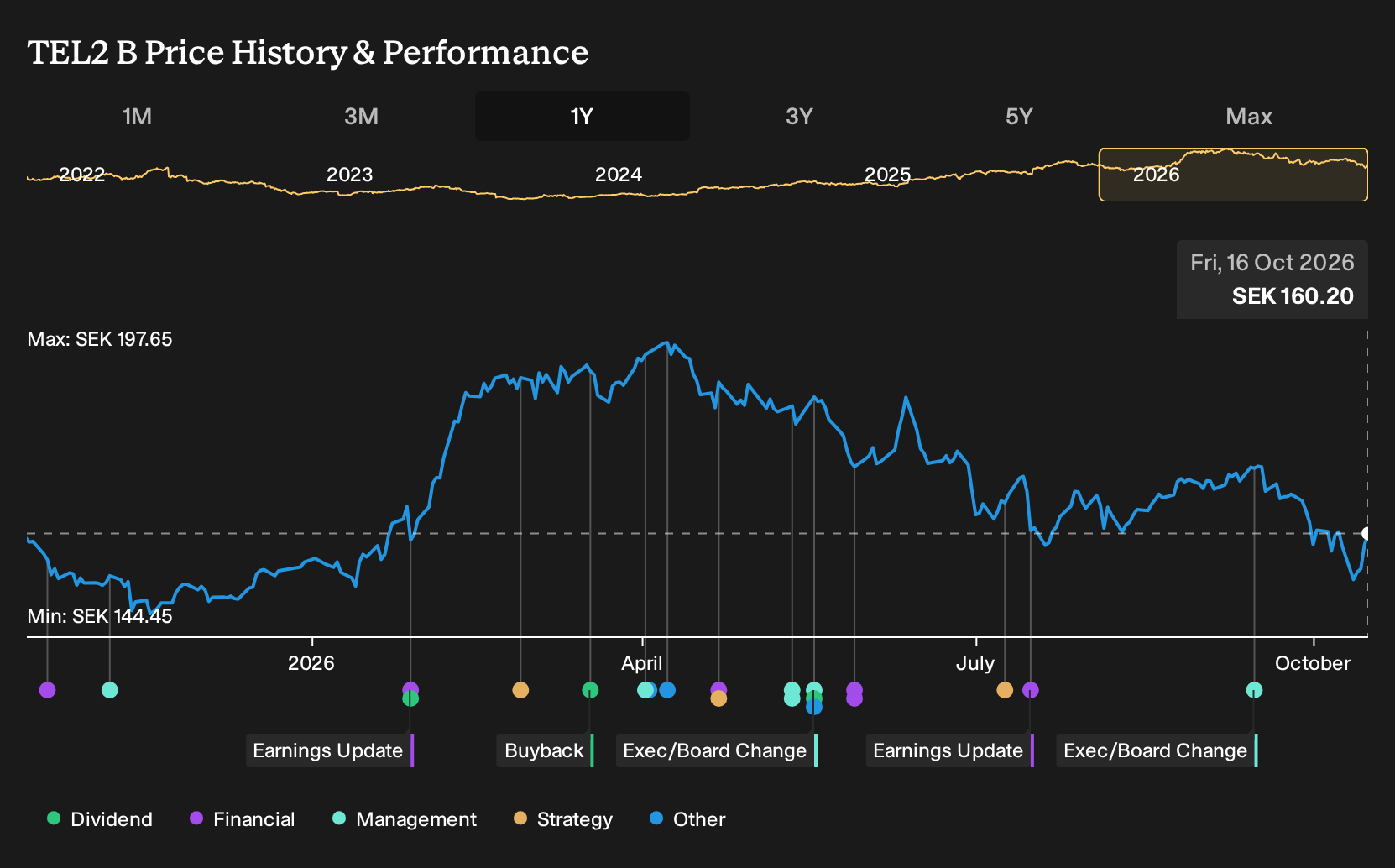
Task: Toggle the Other legend filter
Action: (687, 819)
